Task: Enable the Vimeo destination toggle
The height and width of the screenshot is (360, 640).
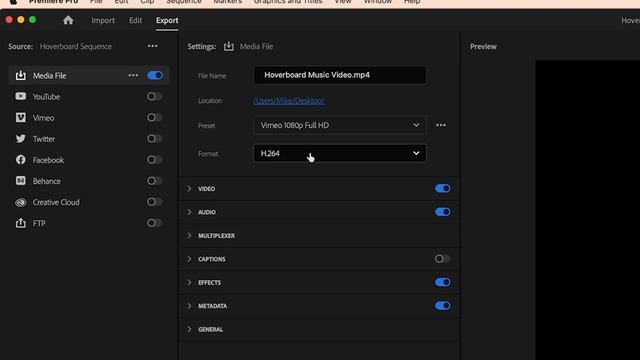Action: coord(155,118)
